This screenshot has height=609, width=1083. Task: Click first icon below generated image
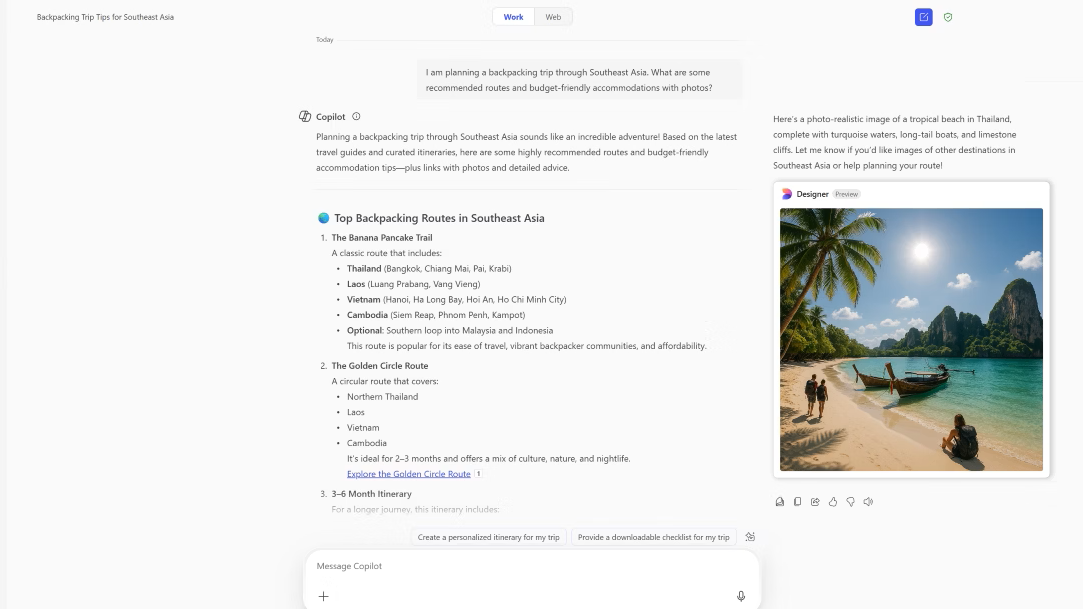780,502
